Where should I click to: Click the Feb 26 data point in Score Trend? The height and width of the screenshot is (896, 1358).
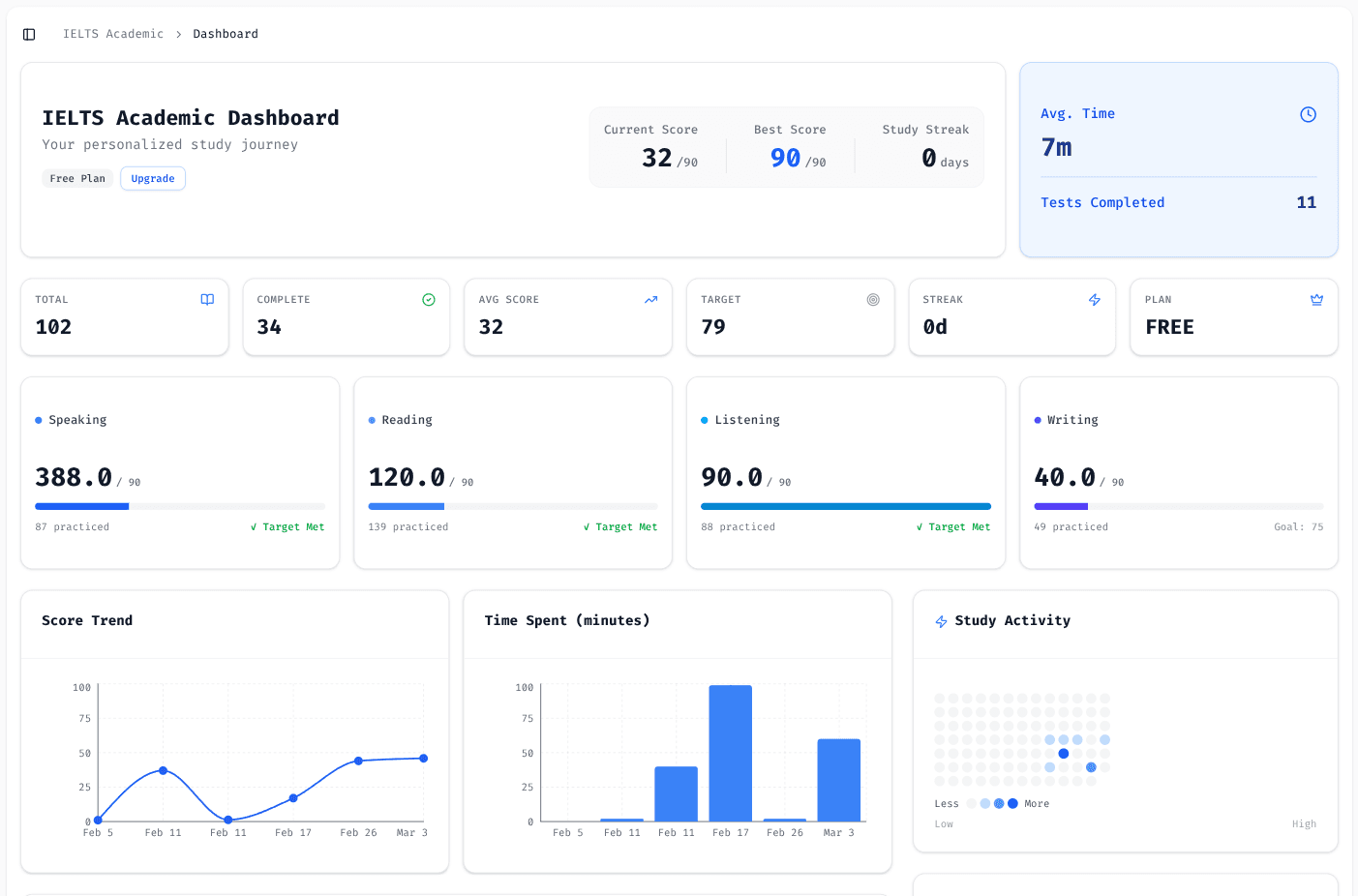[x=358, y=761]
